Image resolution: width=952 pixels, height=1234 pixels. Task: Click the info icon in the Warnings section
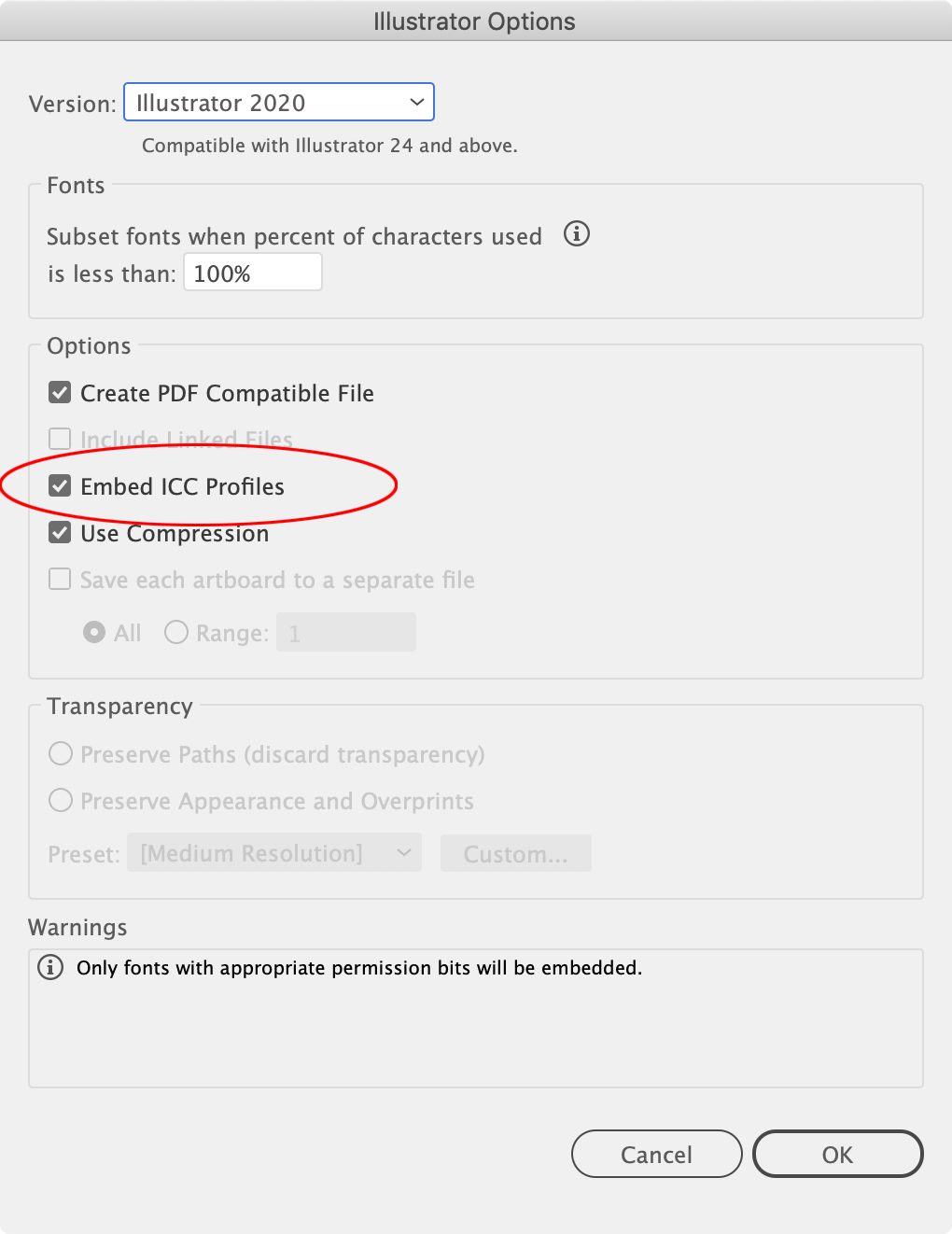click(49, 968)
